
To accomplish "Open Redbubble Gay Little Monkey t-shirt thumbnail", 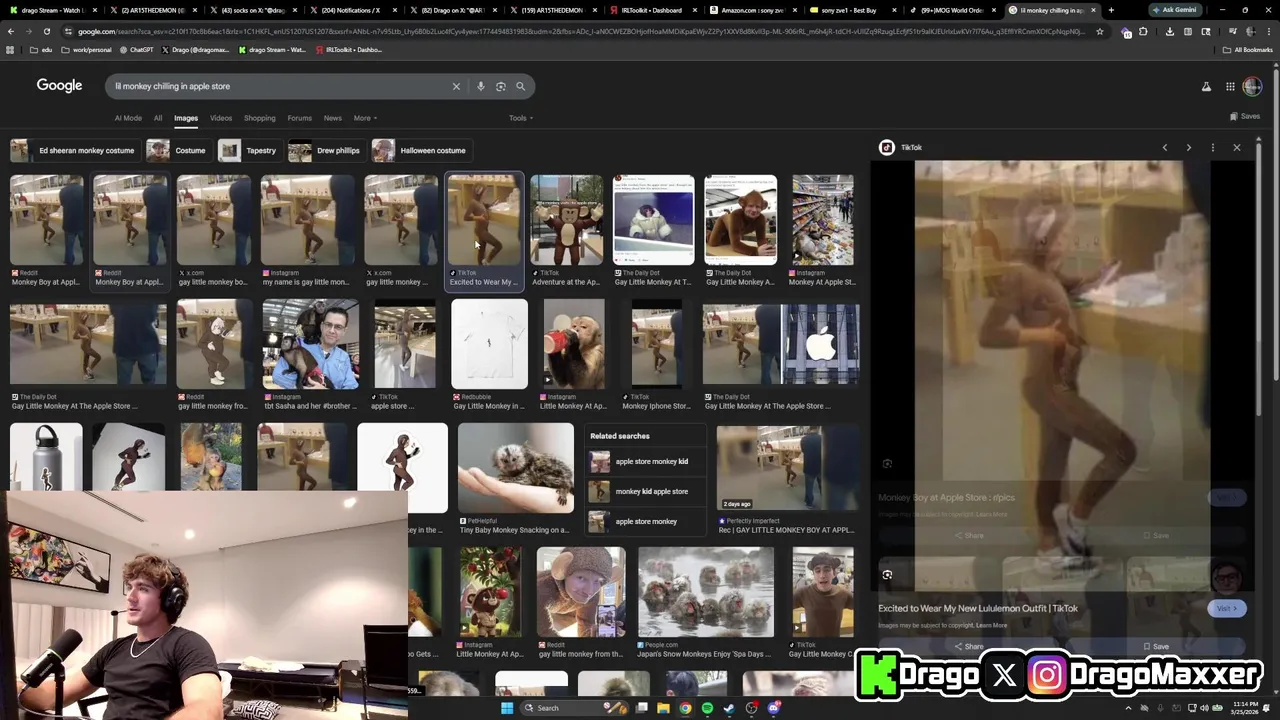I will [489, 344].
